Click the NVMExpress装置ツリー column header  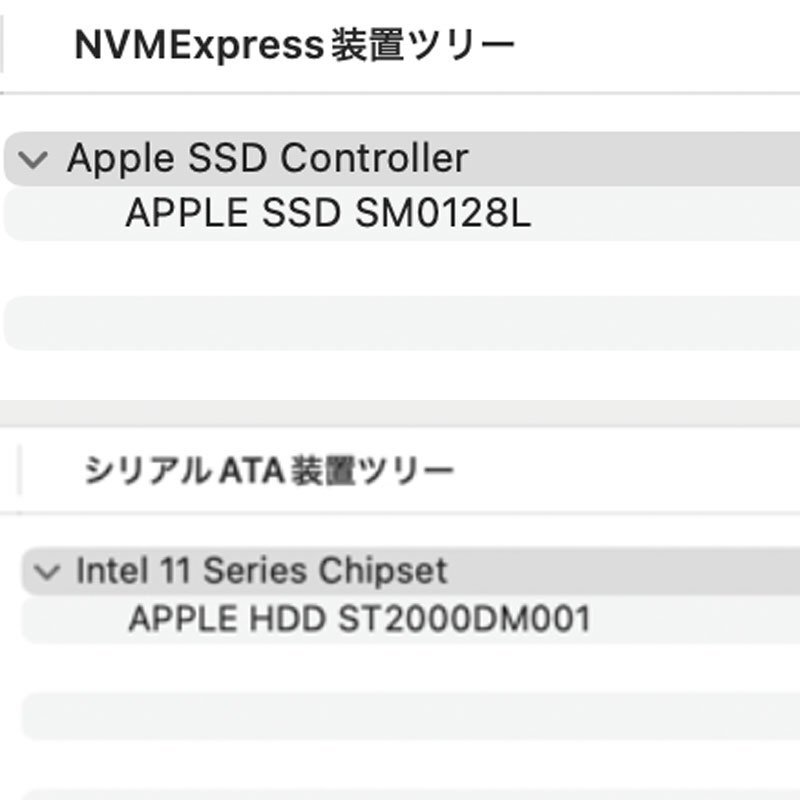(295, 46)
